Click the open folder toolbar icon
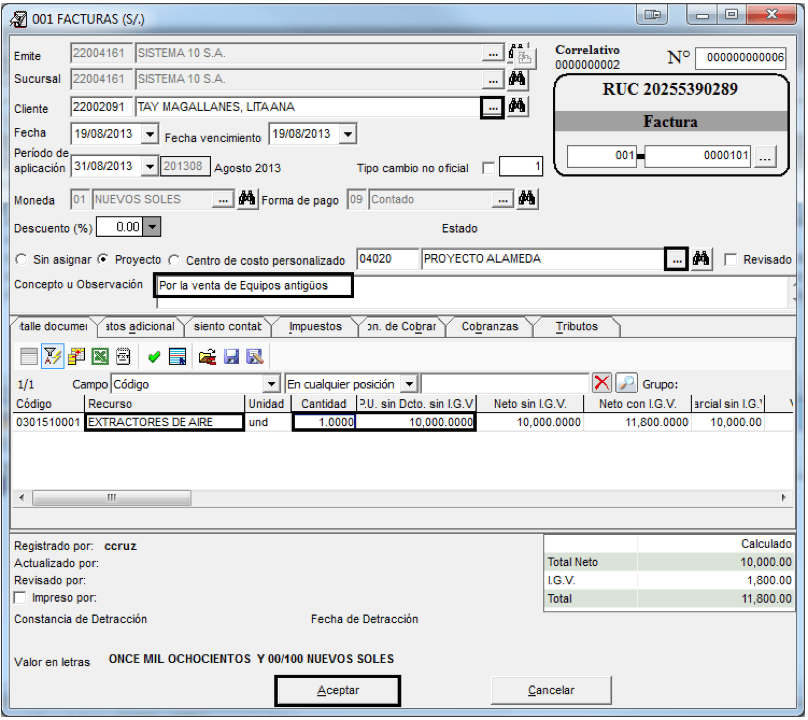The height and width of the screenshot is (720, 808). pos(208,357)
